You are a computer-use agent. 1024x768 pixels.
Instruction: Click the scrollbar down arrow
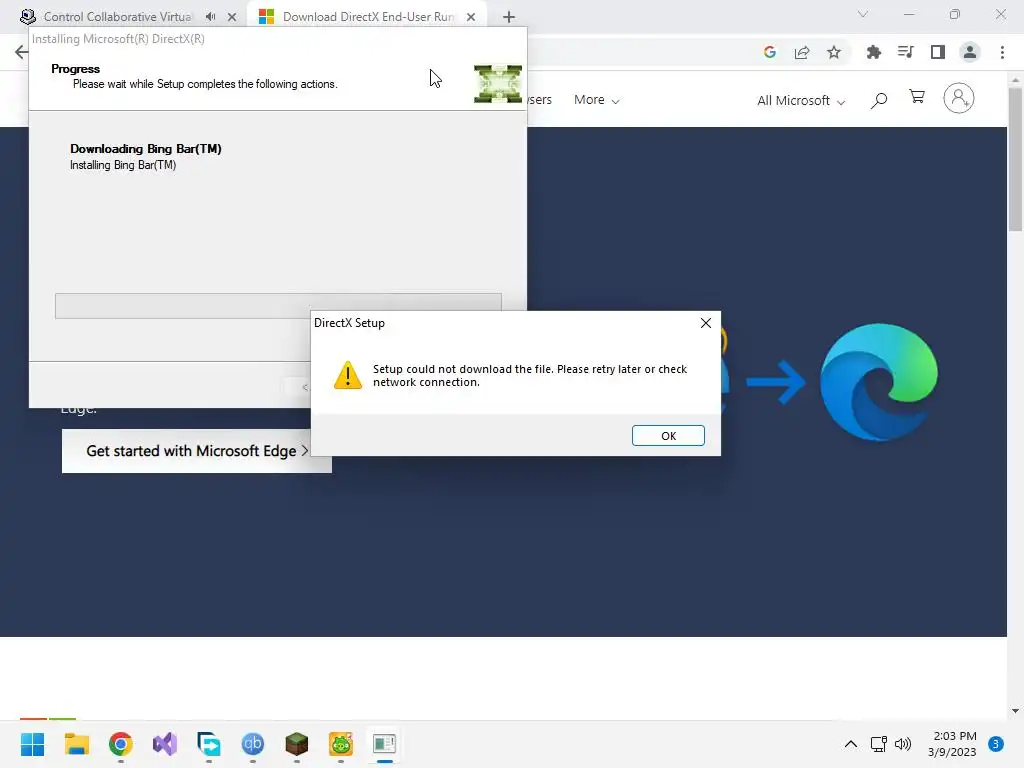(1015, 711)
